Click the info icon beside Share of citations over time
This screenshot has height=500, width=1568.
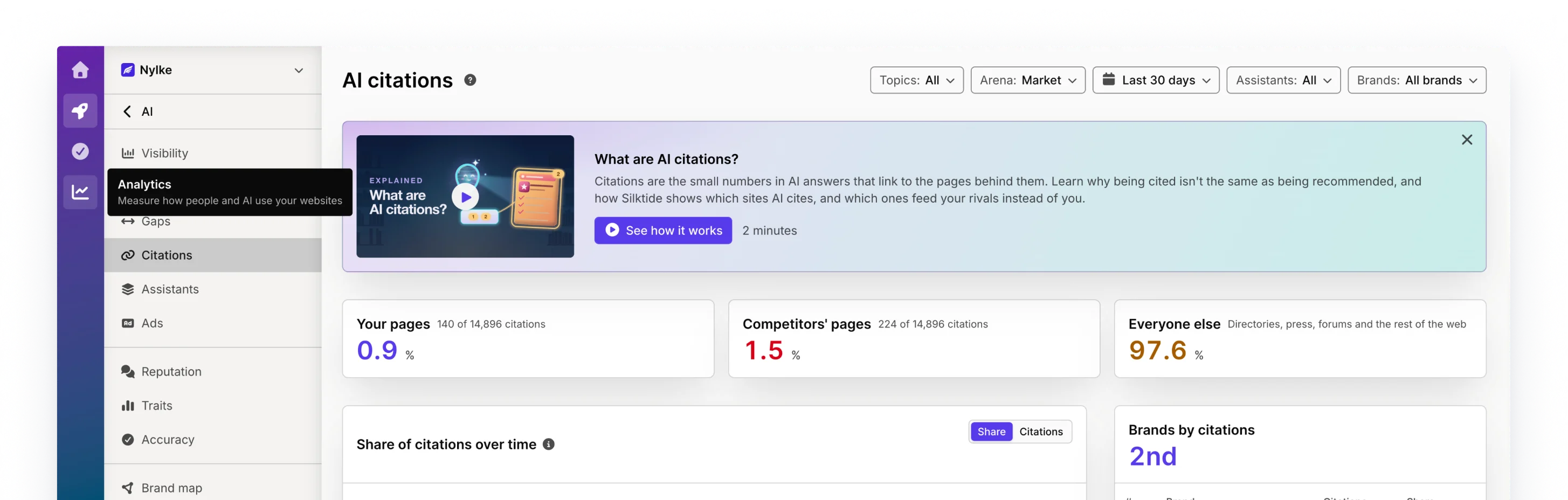point(548,444)
